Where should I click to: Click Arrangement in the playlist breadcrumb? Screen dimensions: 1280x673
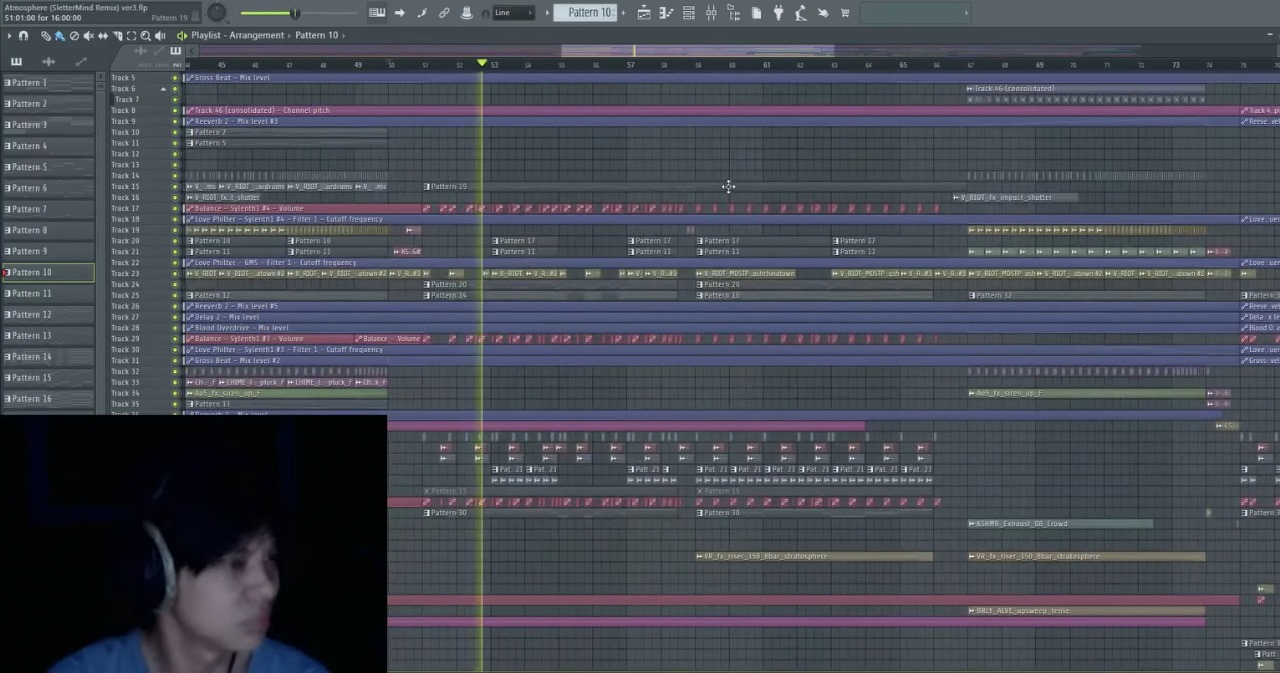coord(259,36)
